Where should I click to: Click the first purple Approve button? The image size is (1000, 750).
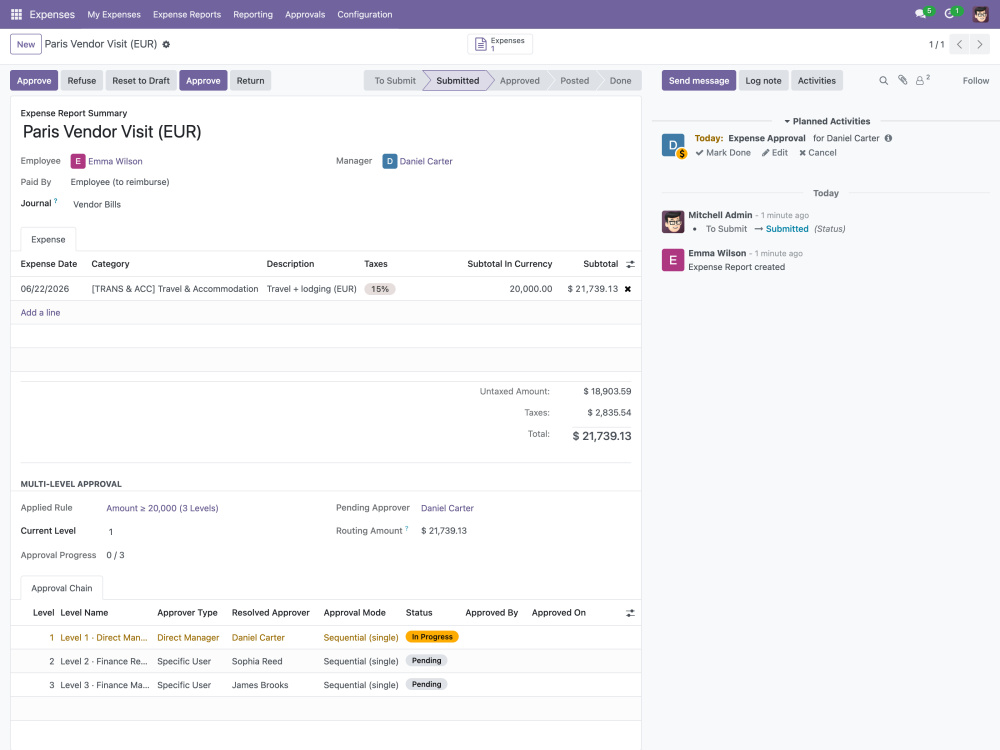pos(34,80)
